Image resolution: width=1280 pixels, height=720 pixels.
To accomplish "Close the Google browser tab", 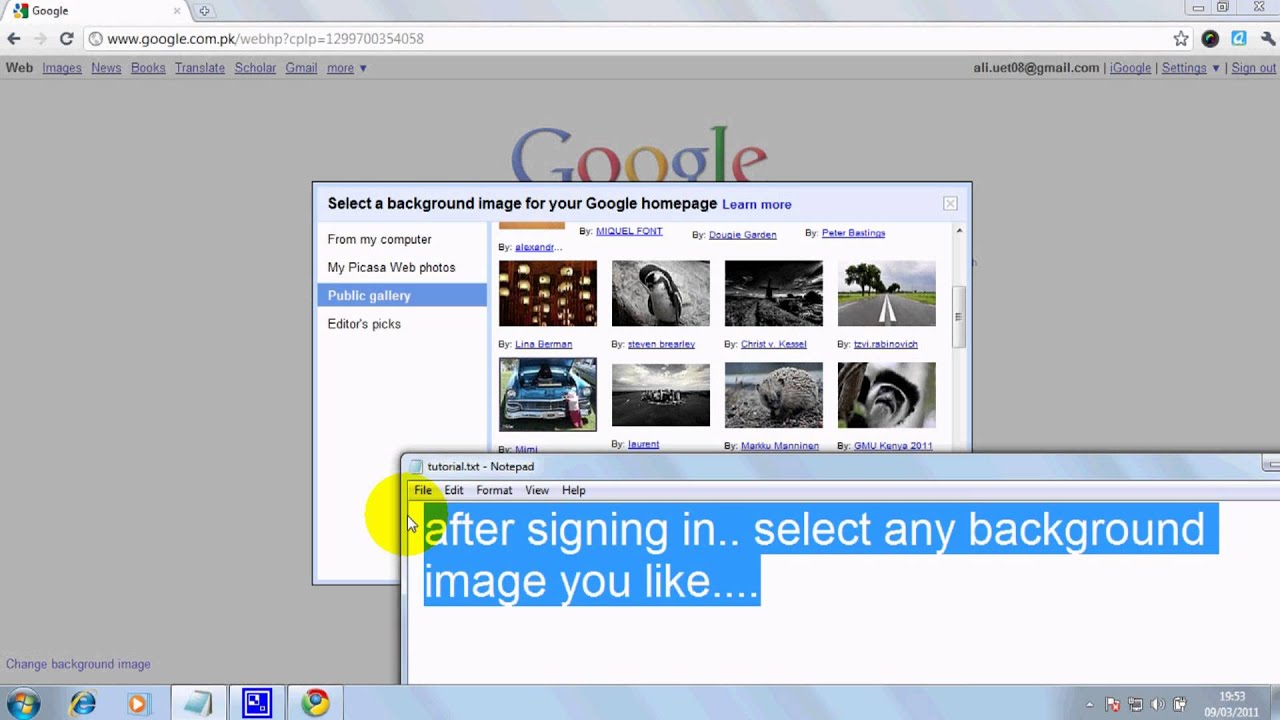I will point(177,11).
